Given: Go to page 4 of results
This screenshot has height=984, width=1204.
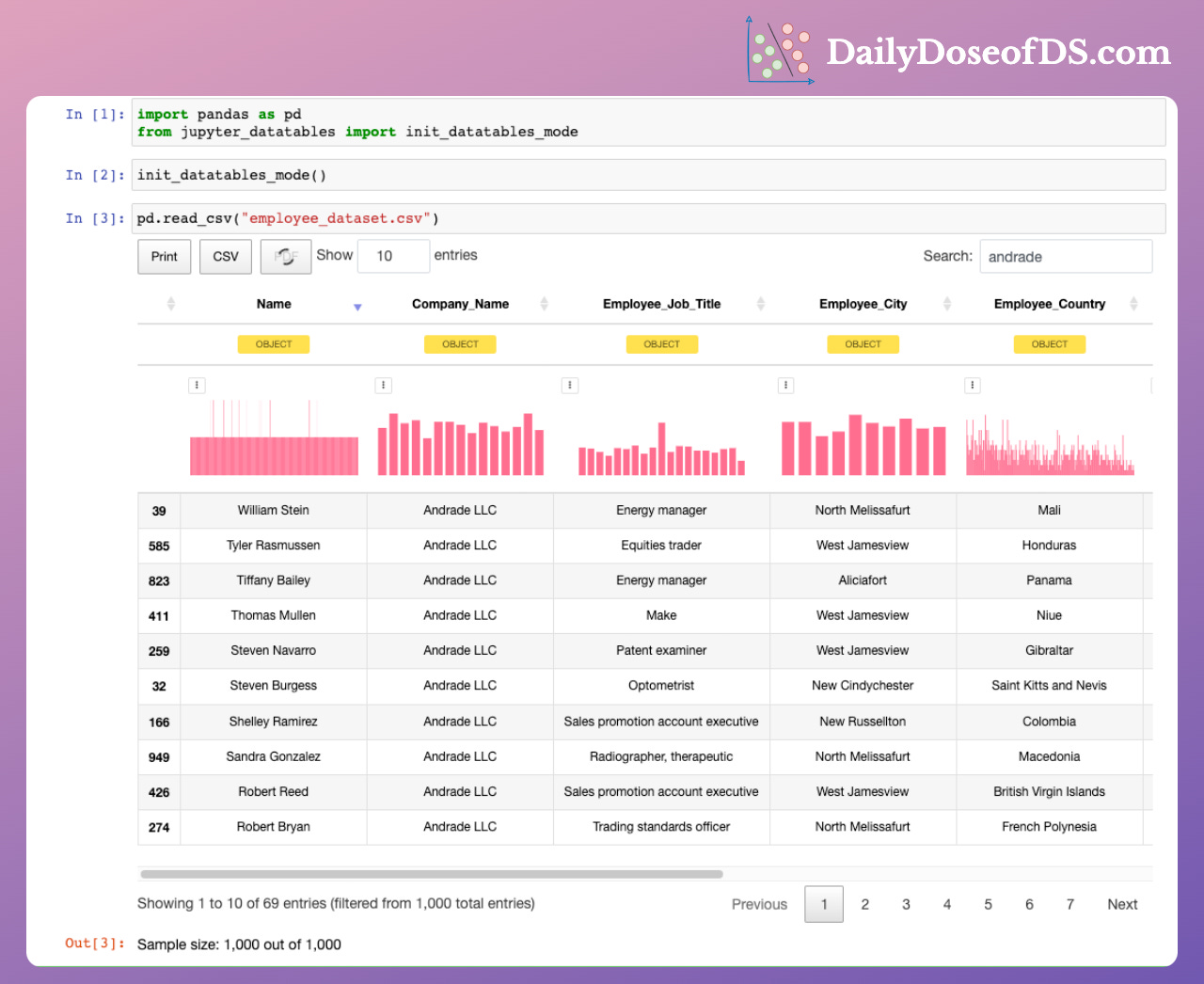Looking at the screenshot, I should click(946, 904).
